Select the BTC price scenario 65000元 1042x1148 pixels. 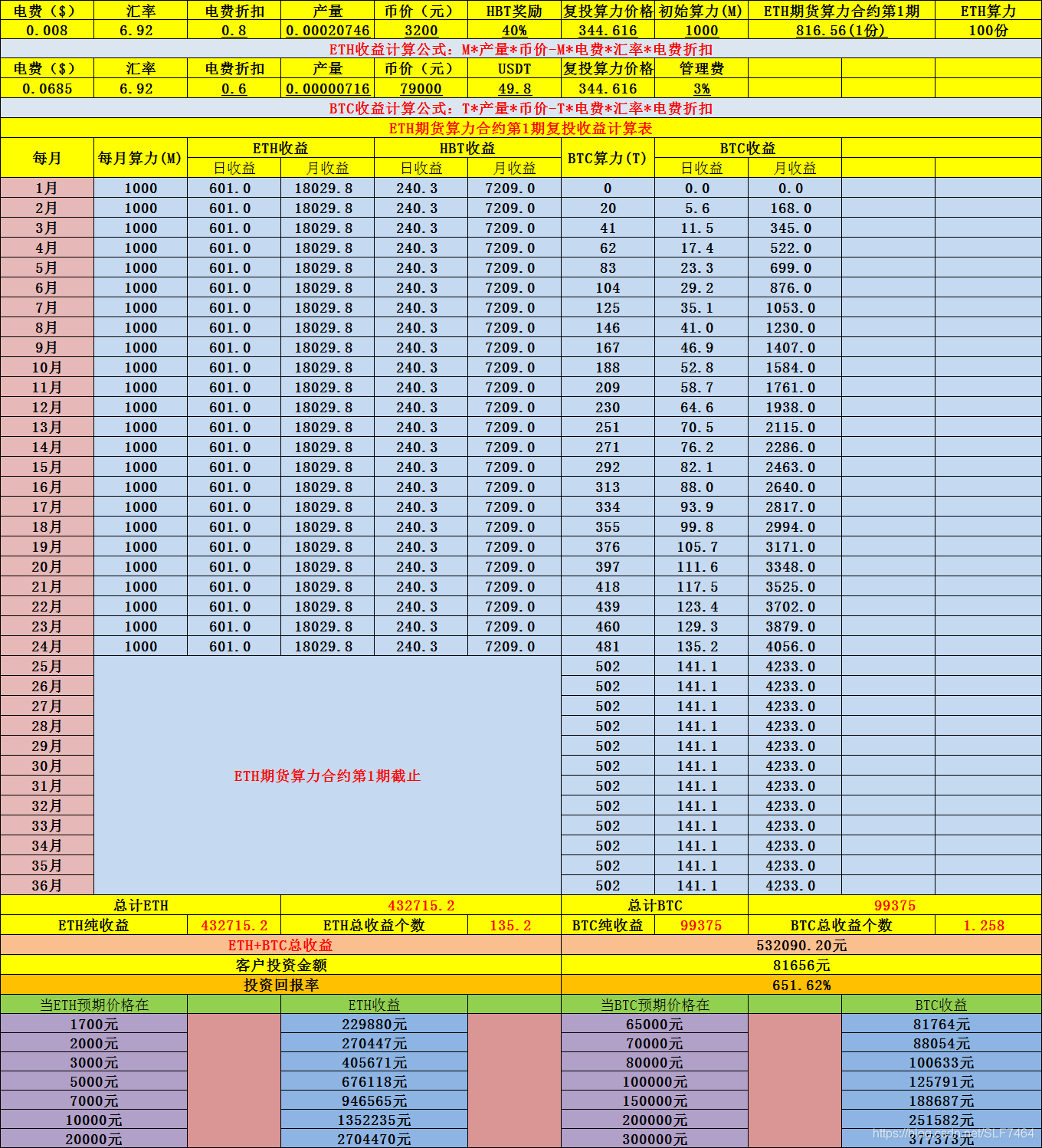tap(654, 1025)
